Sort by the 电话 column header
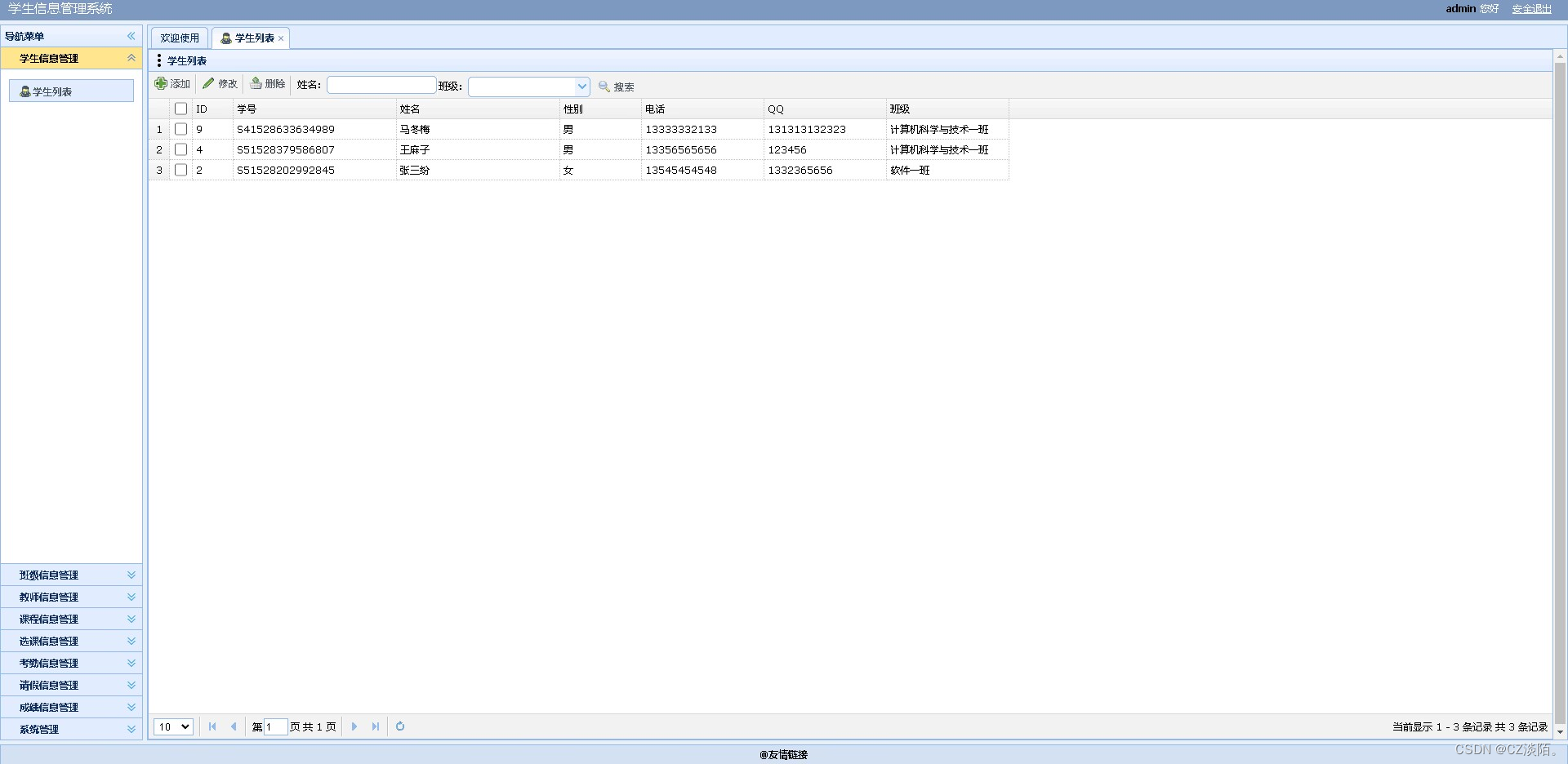This screenshot has height=764, width=1568. (x=702, y=109)
